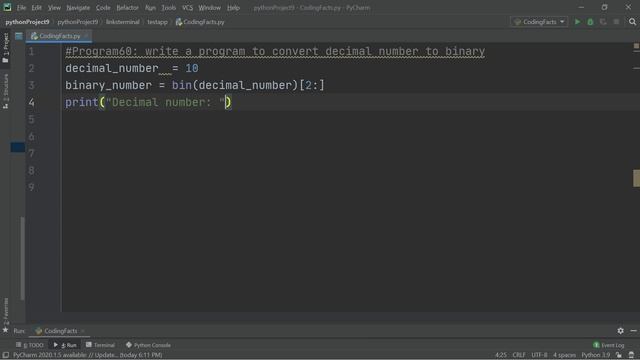Open the Tools menu
Image resolution: width=640 pixels, height=360 pixels.
coord(168,8)
